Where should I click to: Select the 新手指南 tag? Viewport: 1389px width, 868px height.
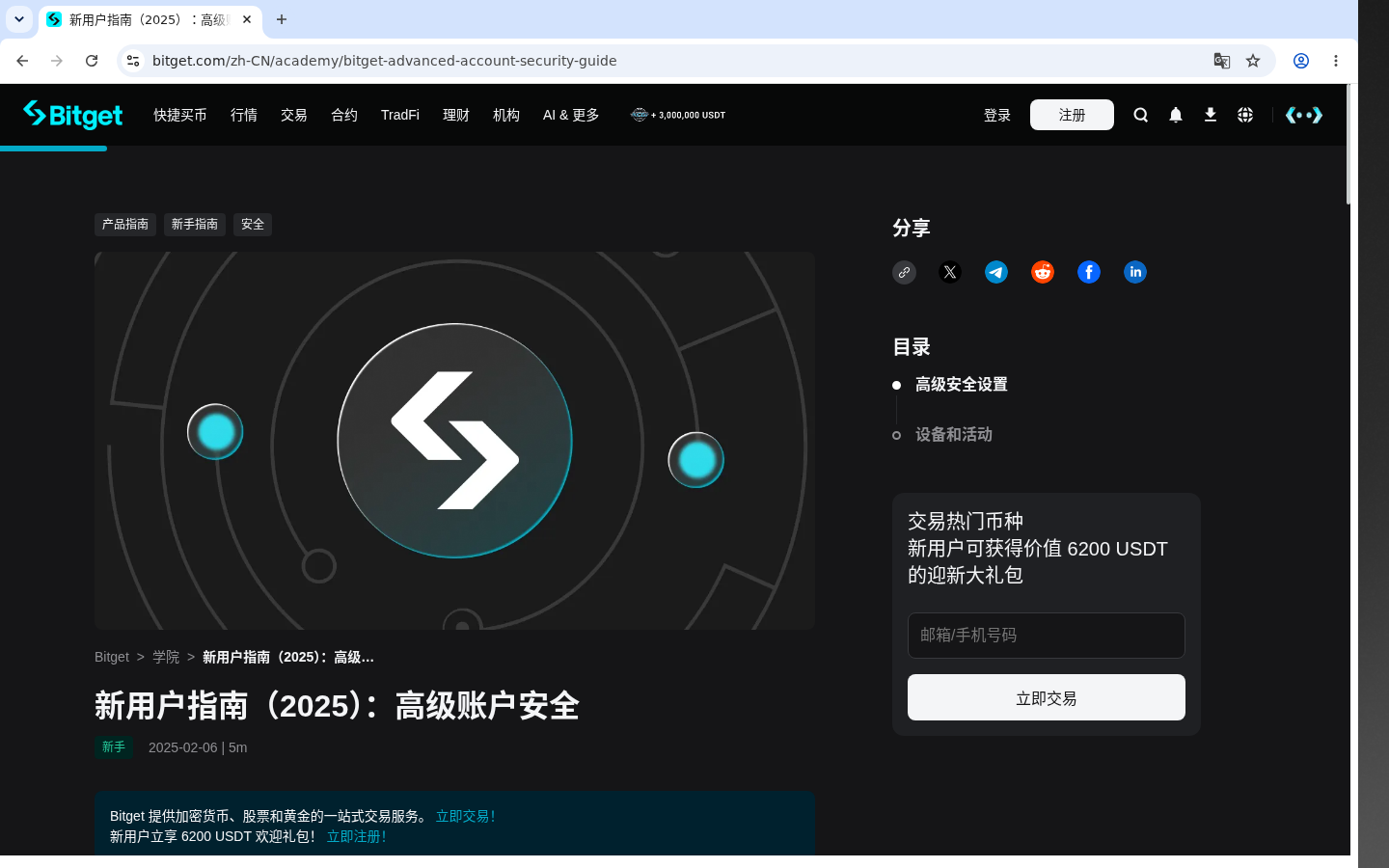tap(195, 225)
